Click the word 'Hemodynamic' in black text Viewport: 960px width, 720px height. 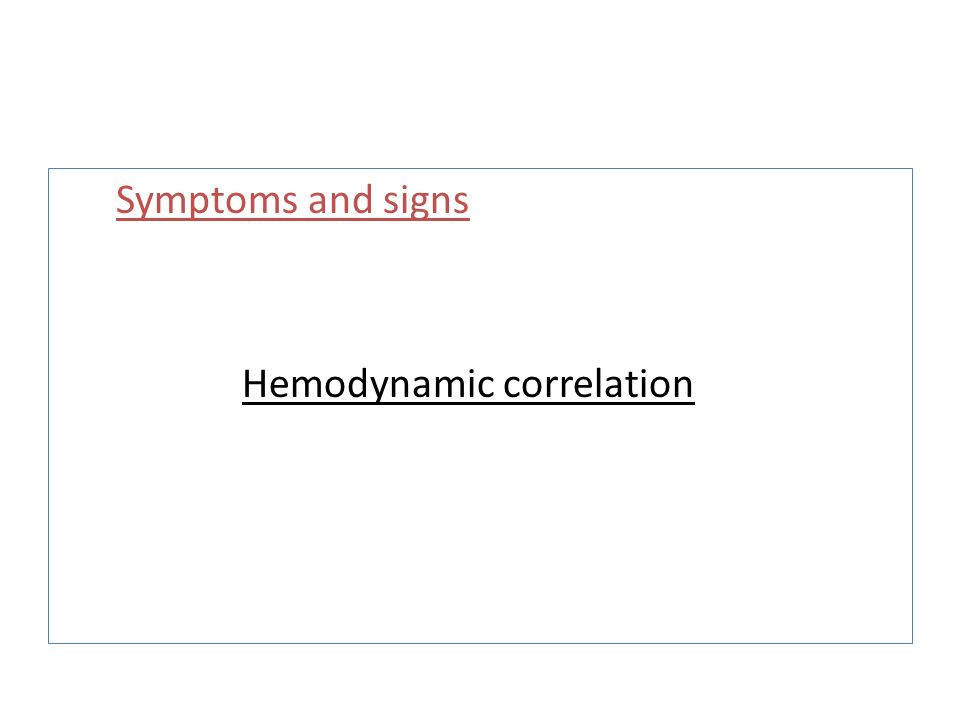point(369,385)
